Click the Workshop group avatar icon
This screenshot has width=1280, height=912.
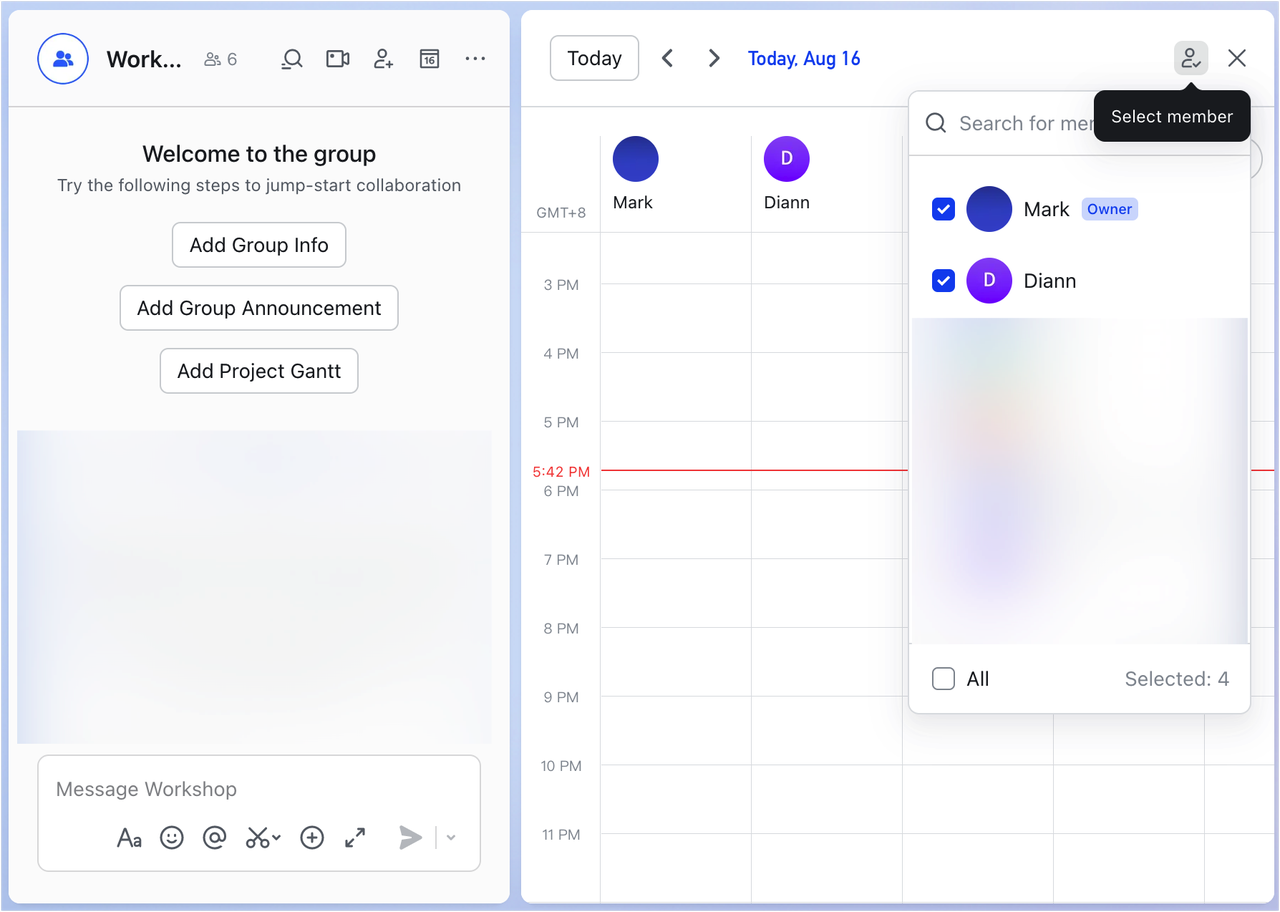point(63,59)
